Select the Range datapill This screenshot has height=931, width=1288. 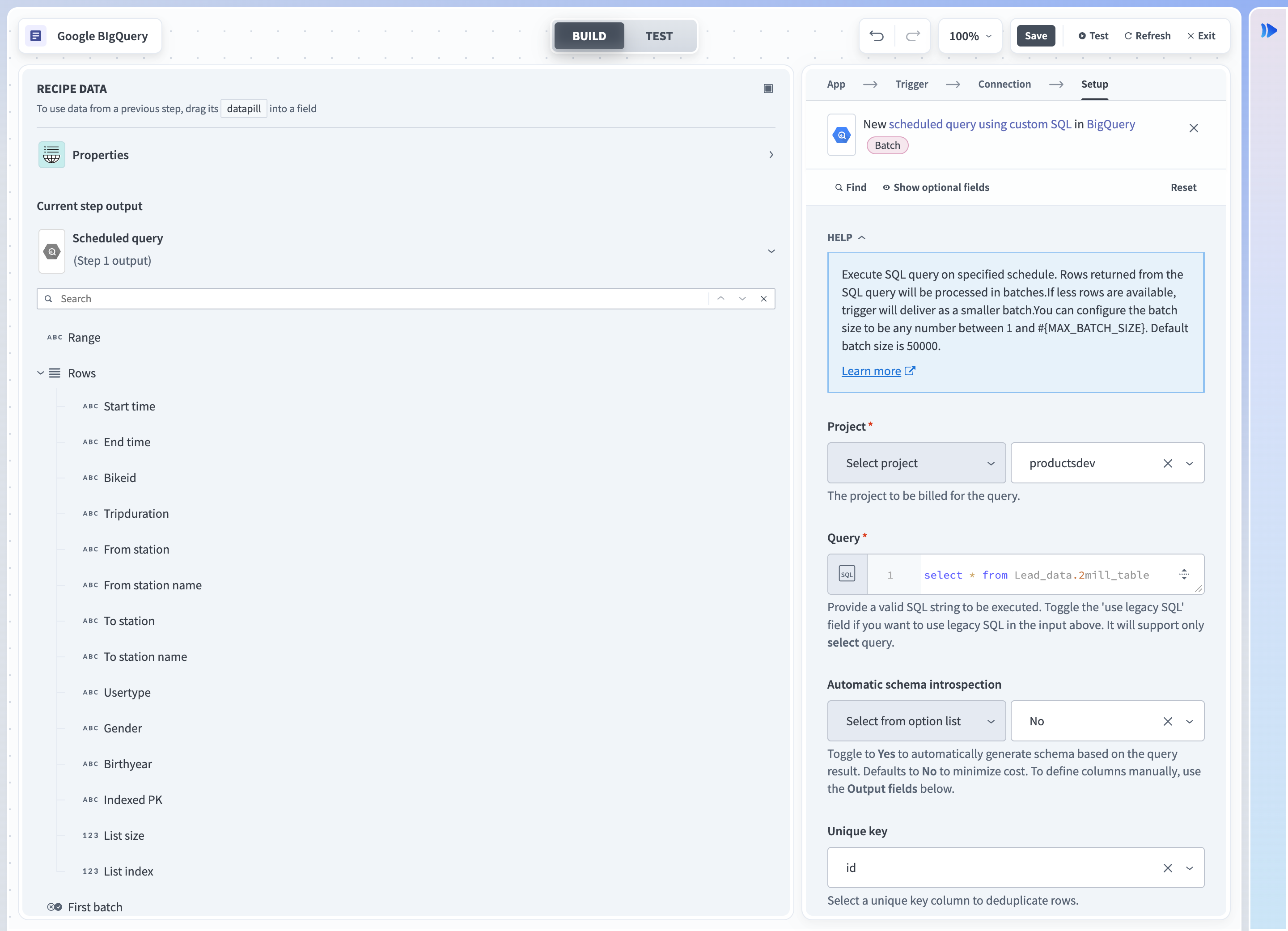tap(84, 337)
